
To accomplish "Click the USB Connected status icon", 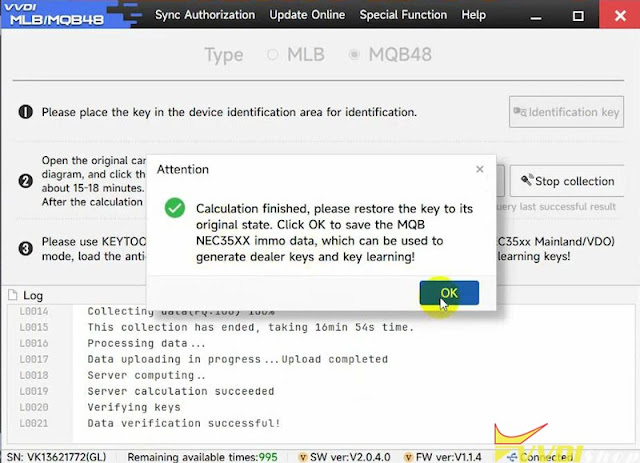I will pos(512,457).
